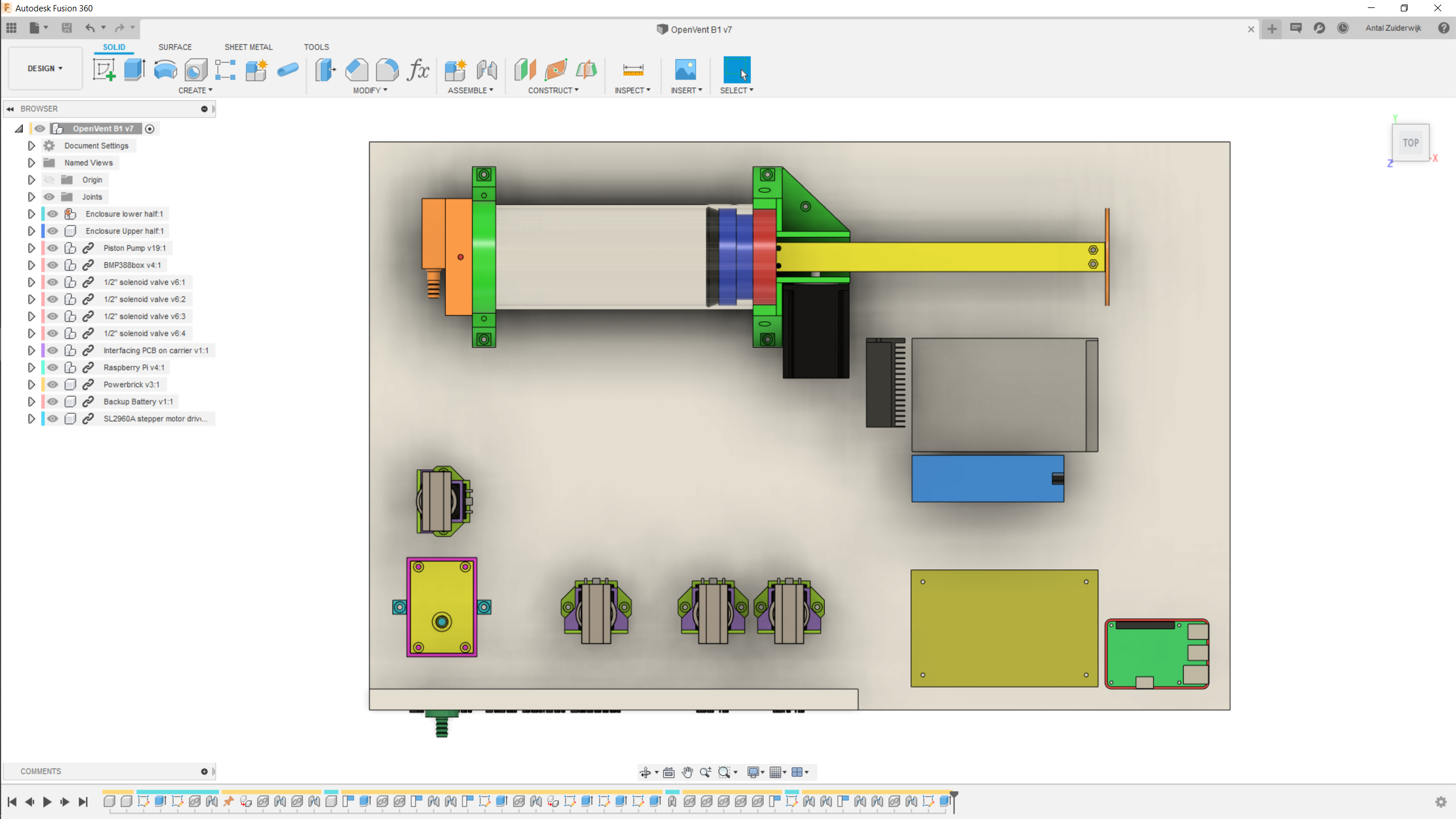
Task: Expand the Piston Pump v19:1 node
Action: [x=31, y=248]
